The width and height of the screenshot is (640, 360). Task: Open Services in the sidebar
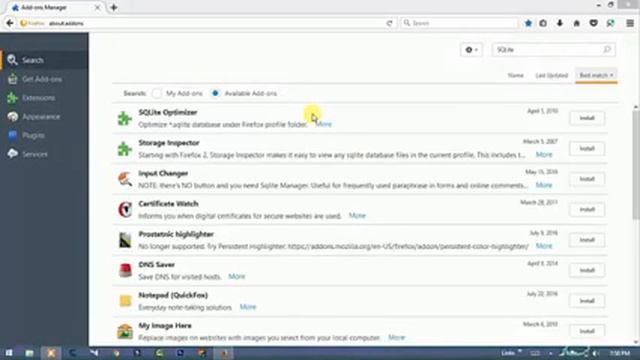(x=44, y=154)
